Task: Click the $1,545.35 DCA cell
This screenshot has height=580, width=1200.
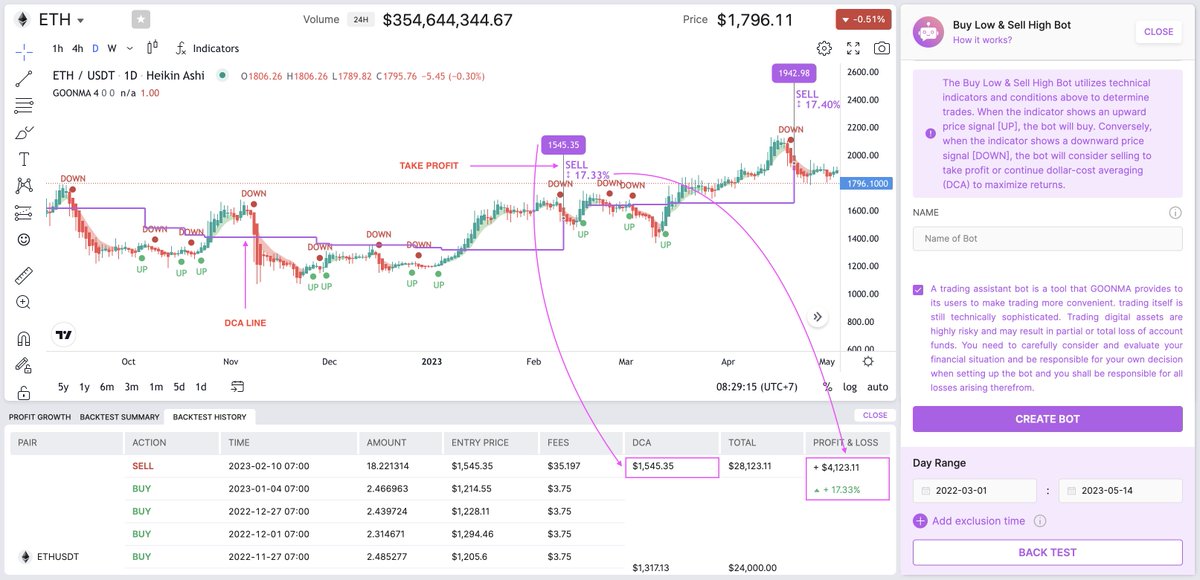Action: click(x=672, y=466)
